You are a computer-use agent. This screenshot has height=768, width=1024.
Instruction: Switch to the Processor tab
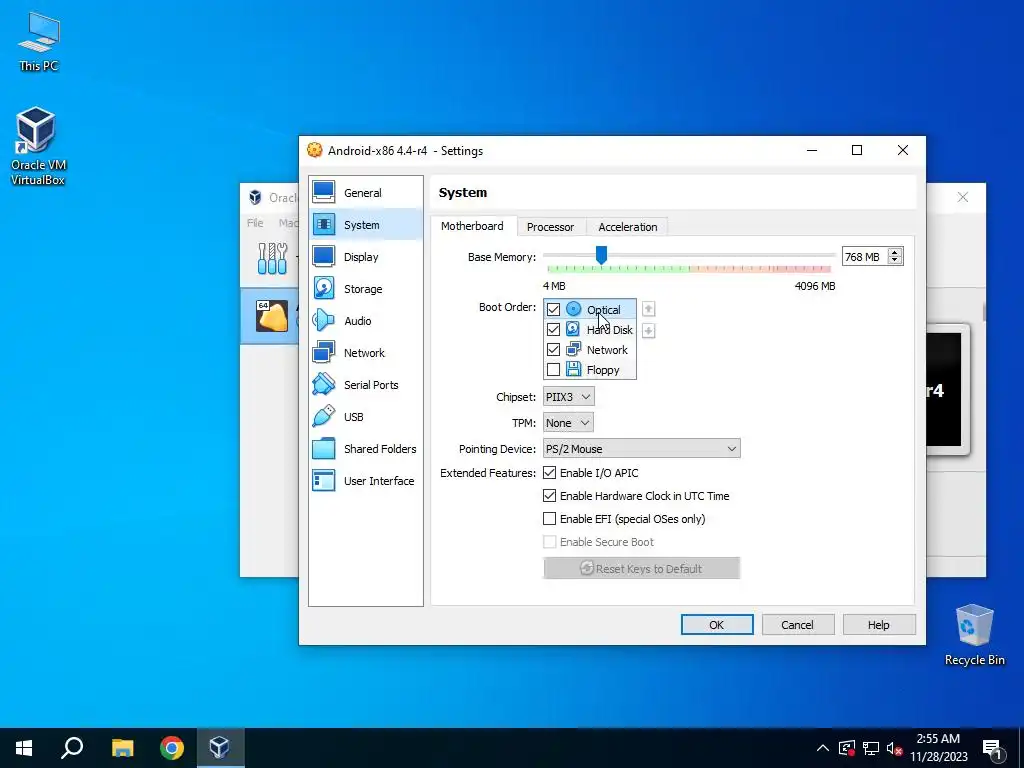tap(551, 227)
